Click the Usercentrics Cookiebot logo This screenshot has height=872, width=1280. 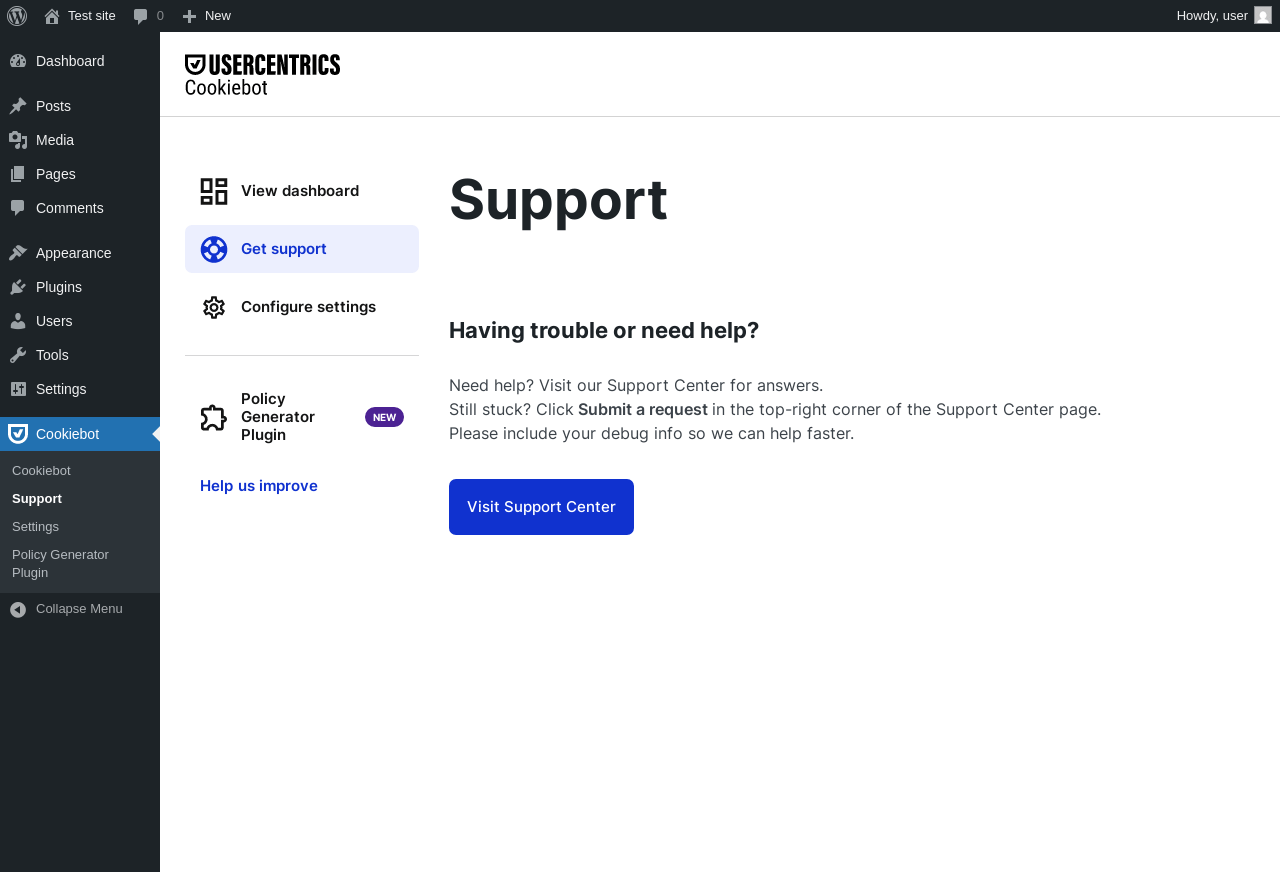(x=262, y=75)
